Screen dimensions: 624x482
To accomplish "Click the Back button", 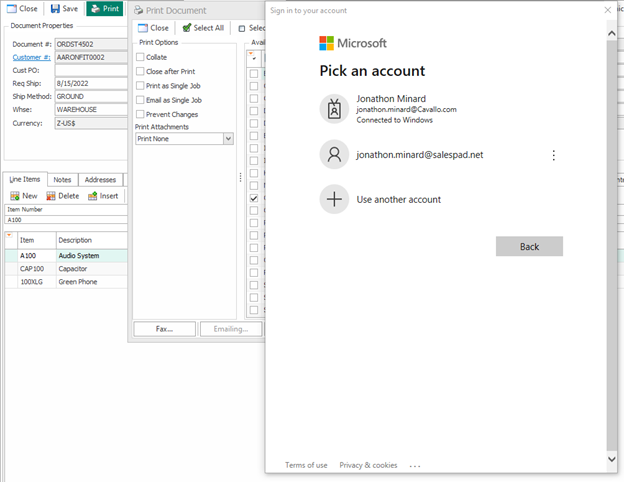I will (x=529, y=246).
